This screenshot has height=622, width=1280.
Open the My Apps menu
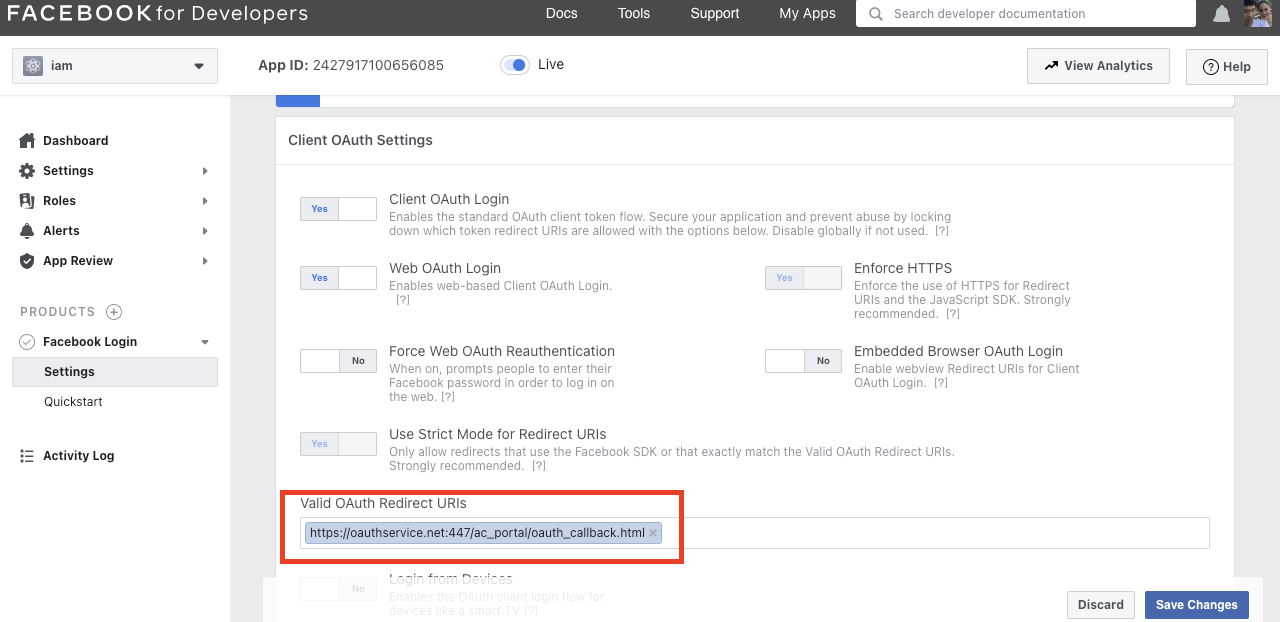[807, 14]
